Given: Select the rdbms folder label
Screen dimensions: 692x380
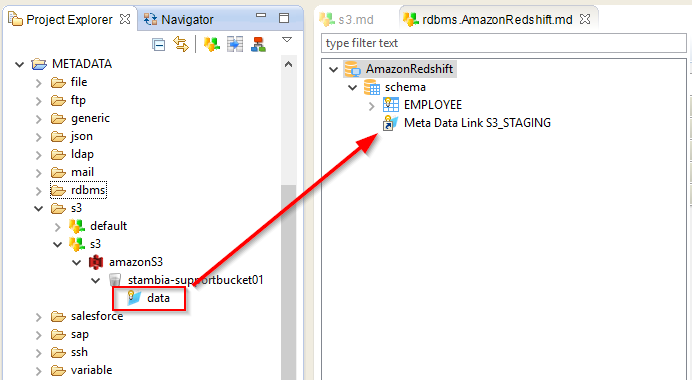Looking at the screenshot, I should (88, 190).
